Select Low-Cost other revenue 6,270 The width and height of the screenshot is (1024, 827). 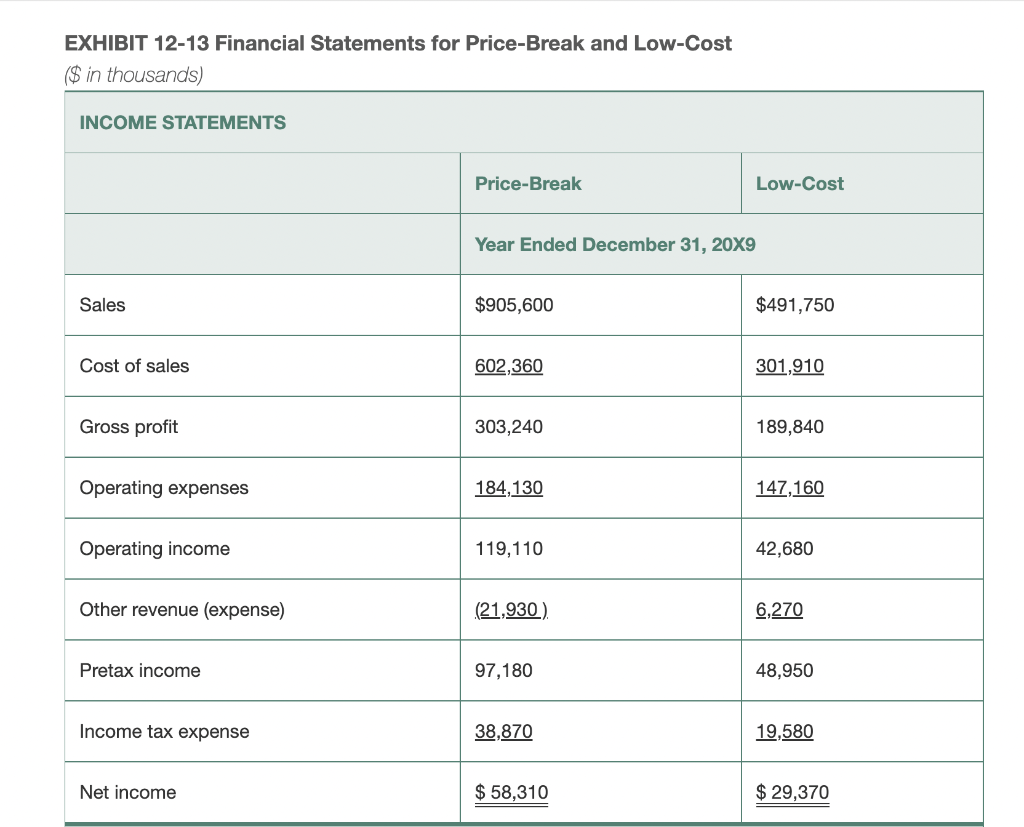click(779, 609)
